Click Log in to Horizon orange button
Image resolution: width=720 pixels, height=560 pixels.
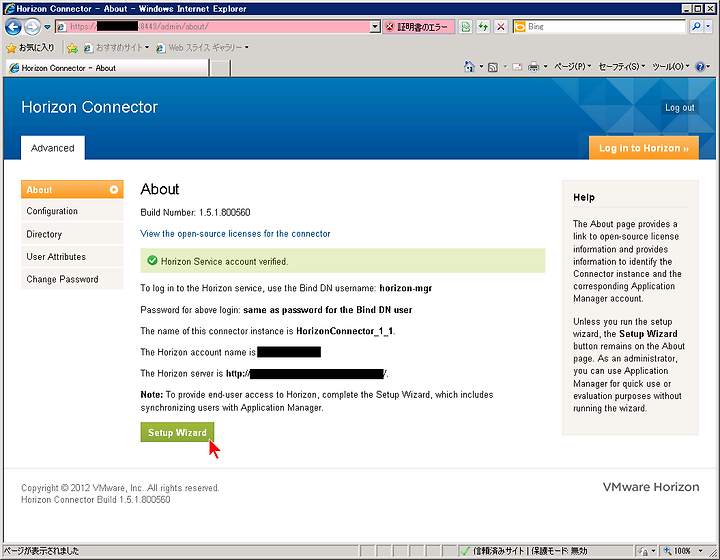pos(644,148)
